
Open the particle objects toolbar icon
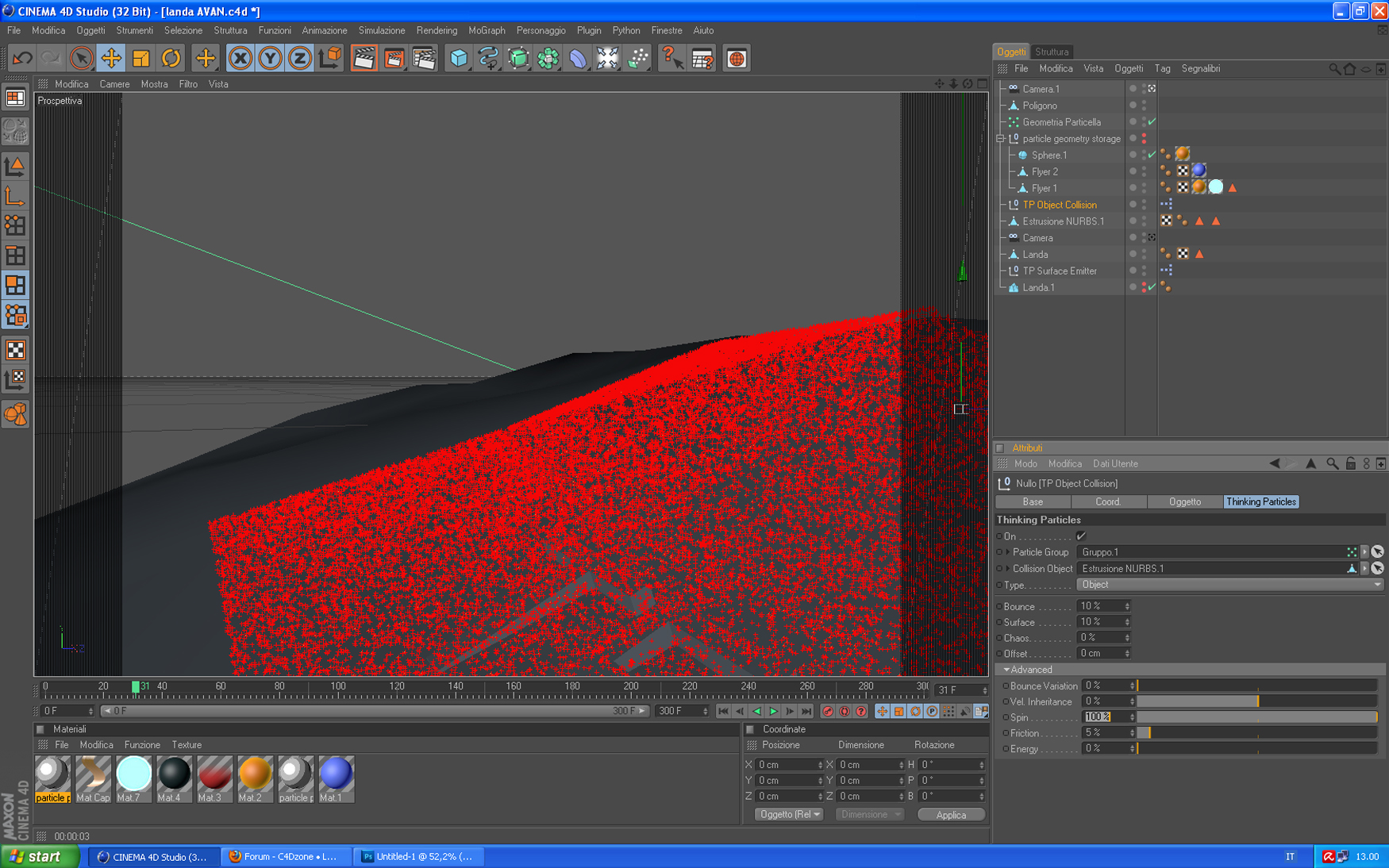(x=638, y=58)
